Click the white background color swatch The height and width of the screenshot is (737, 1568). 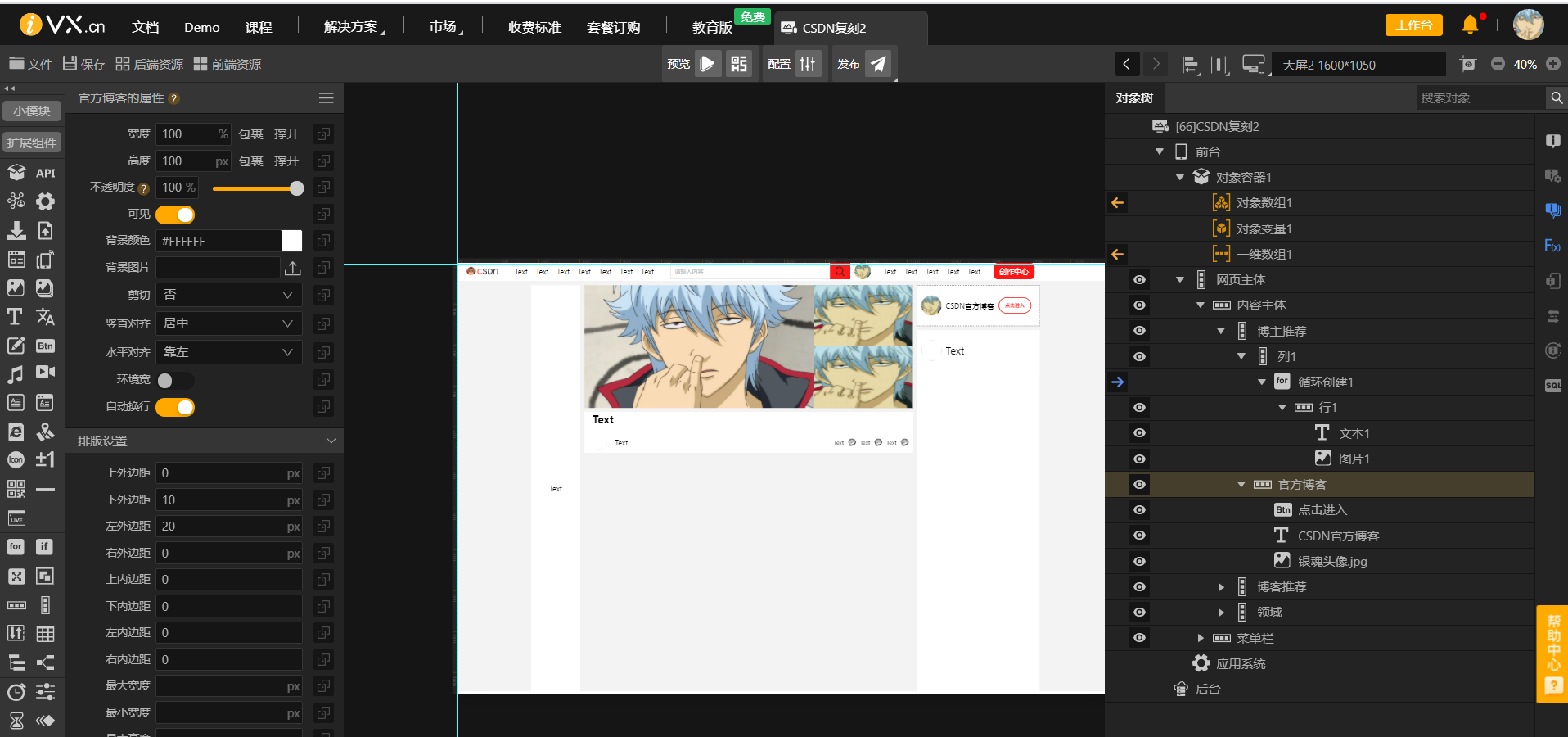pos(291,241)
